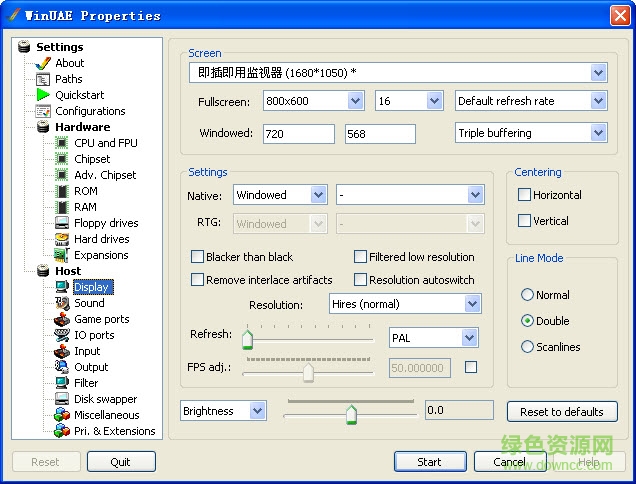
Task: Go to CPU and FPU page
Action: [x=106, y=143]
